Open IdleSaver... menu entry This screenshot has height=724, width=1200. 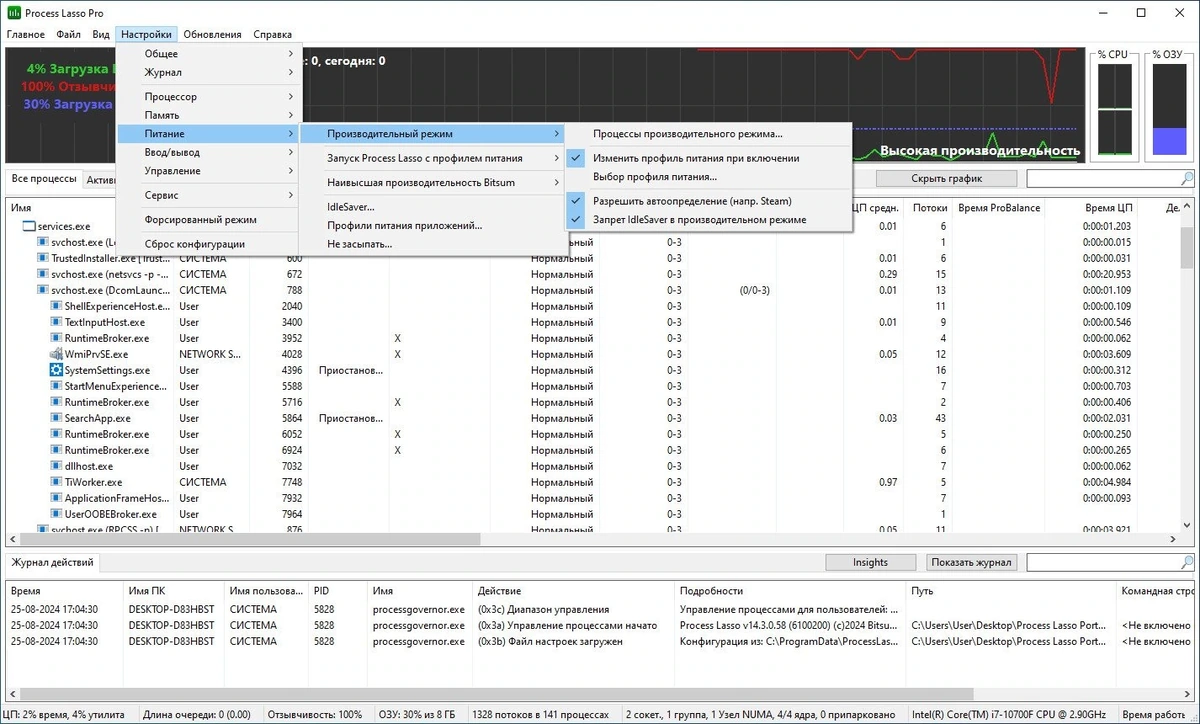pos(432,207)
